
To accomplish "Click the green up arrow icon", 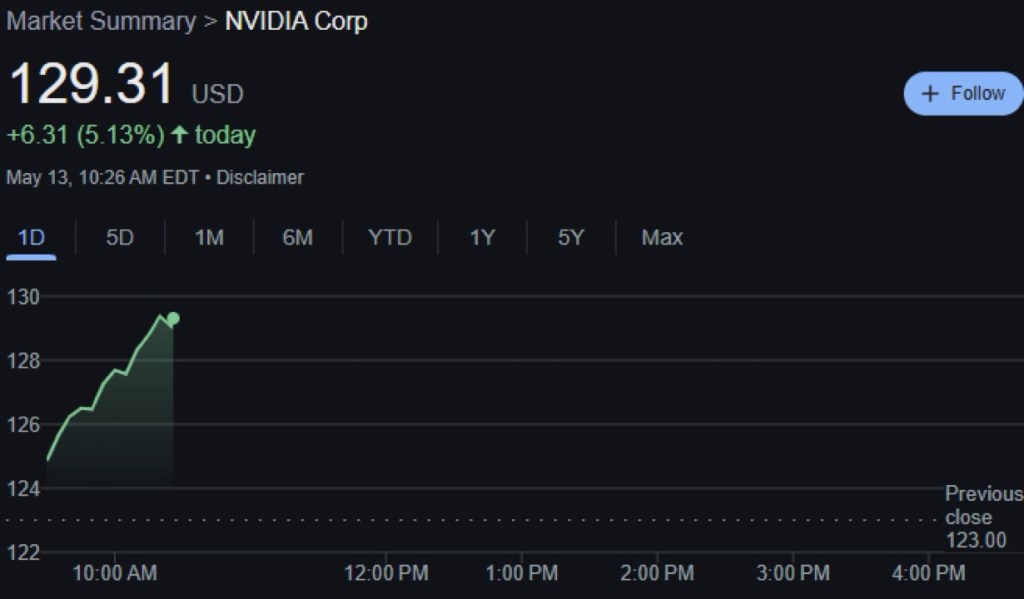I will [x=180, y=134].
